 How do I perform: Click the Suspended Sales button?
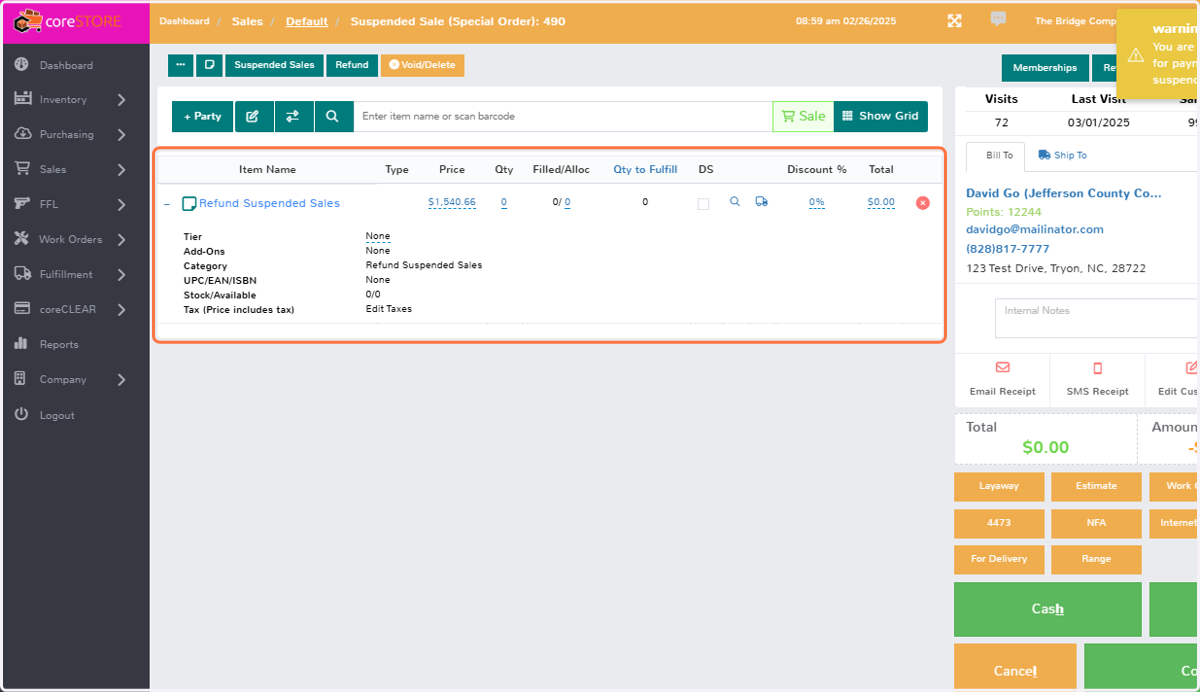274,65
